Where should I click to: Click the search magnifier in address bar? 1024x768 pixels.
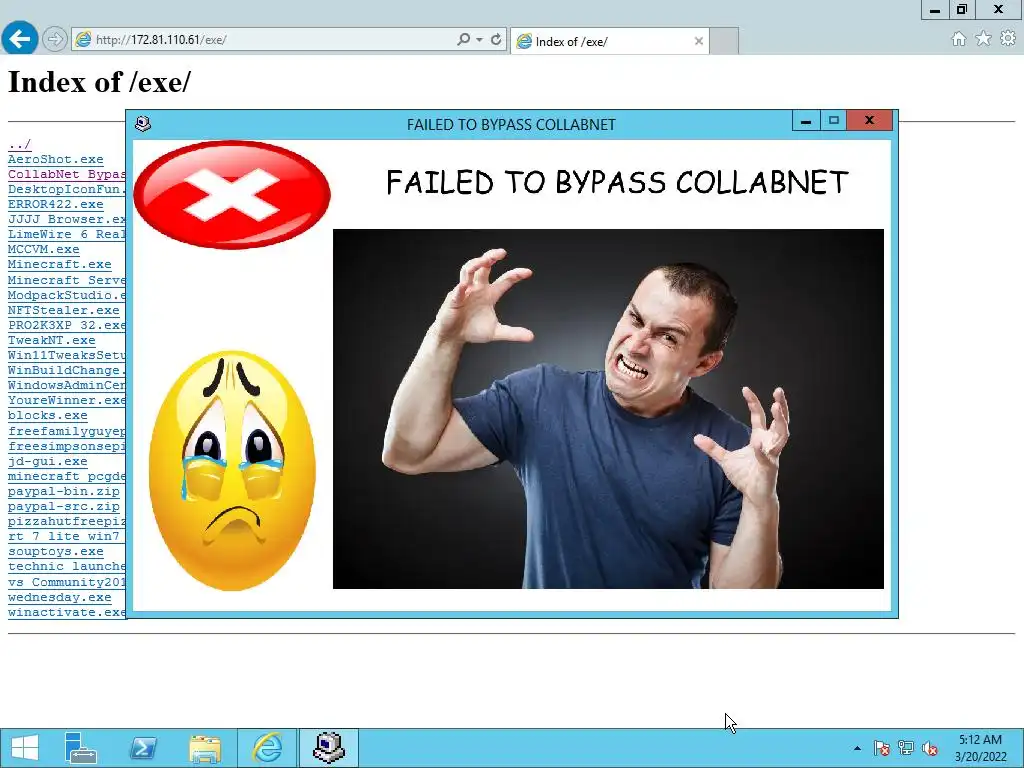(x=463, y=39)
